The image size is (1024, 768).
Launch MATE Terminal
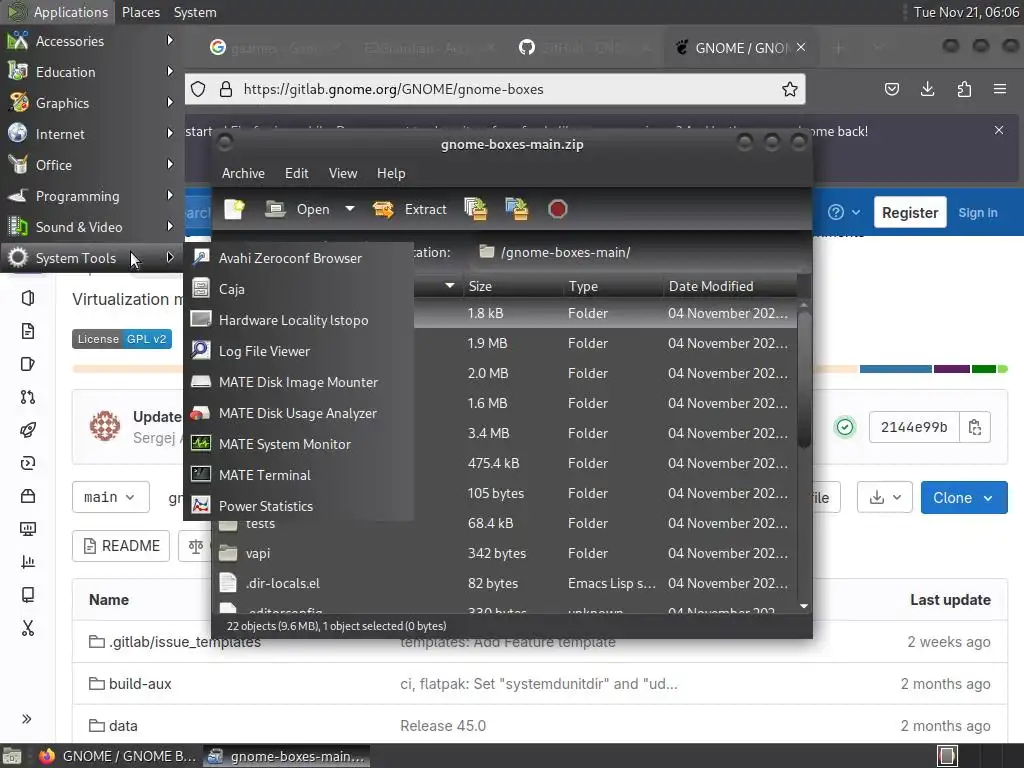[x=298, y=475]
